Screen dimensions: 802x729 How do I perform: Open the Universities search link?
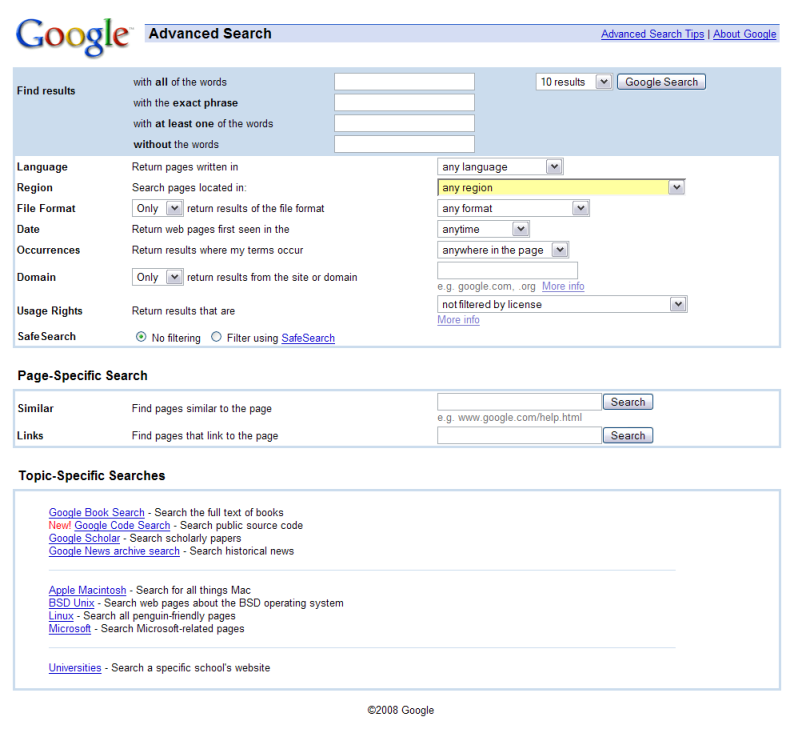coord(75,668)
